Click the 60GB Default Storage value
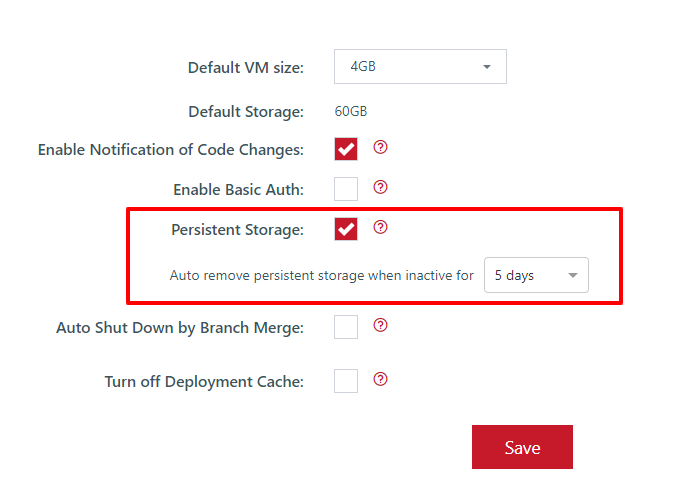The width and height of the screenshot is (690, 495). click(x=351, y=111)
